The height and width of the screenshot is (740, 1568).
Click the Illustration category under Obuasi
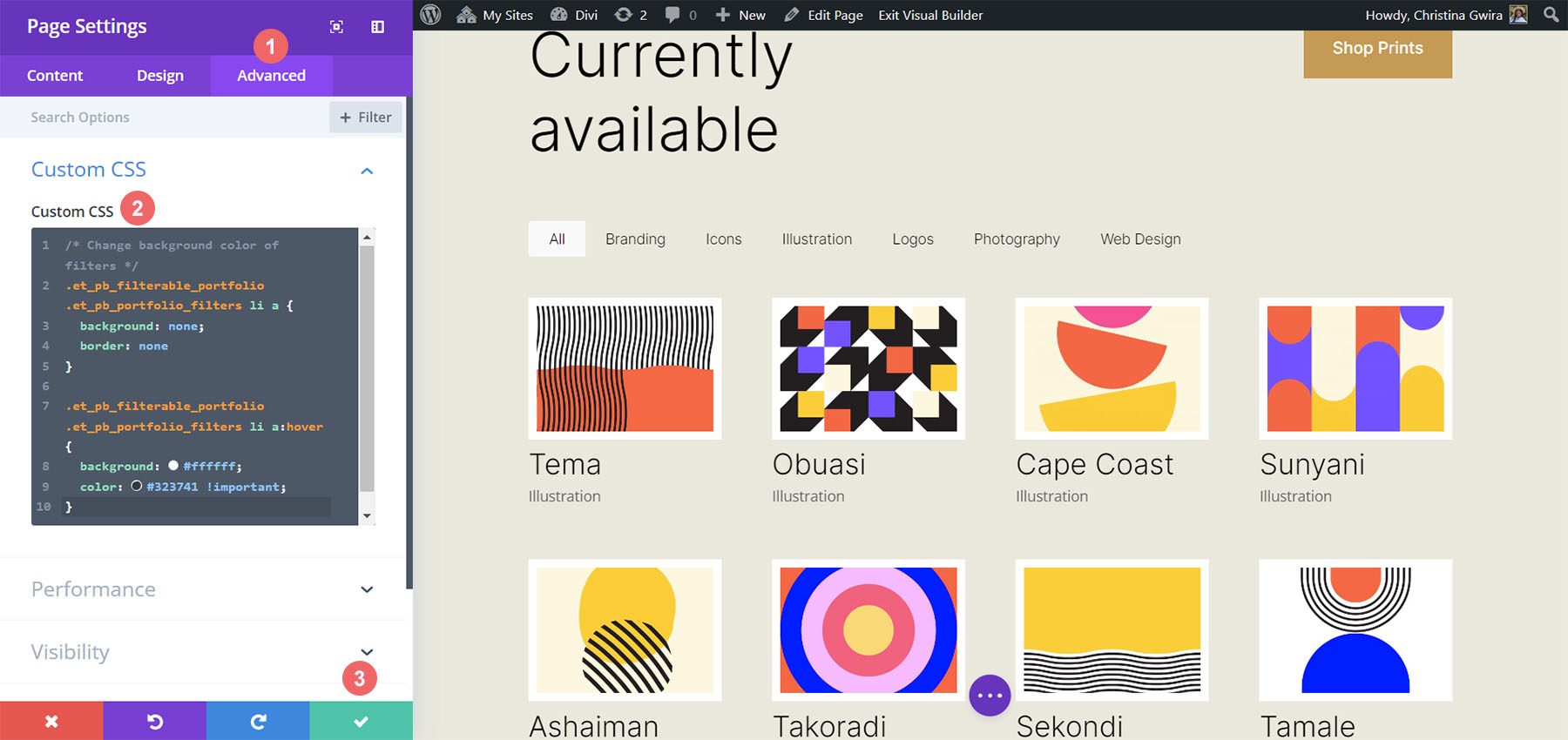[808, 496]
